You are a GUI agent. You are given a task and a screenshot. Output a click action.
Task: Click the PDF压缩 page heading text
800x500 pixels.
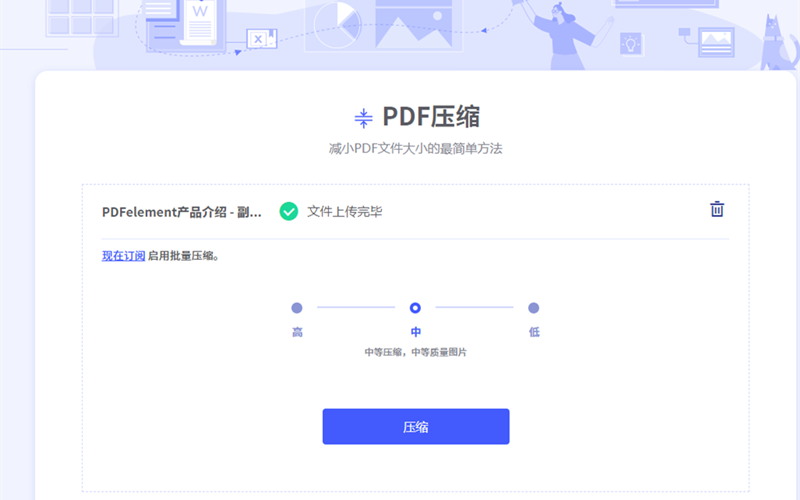click(431, 117)
